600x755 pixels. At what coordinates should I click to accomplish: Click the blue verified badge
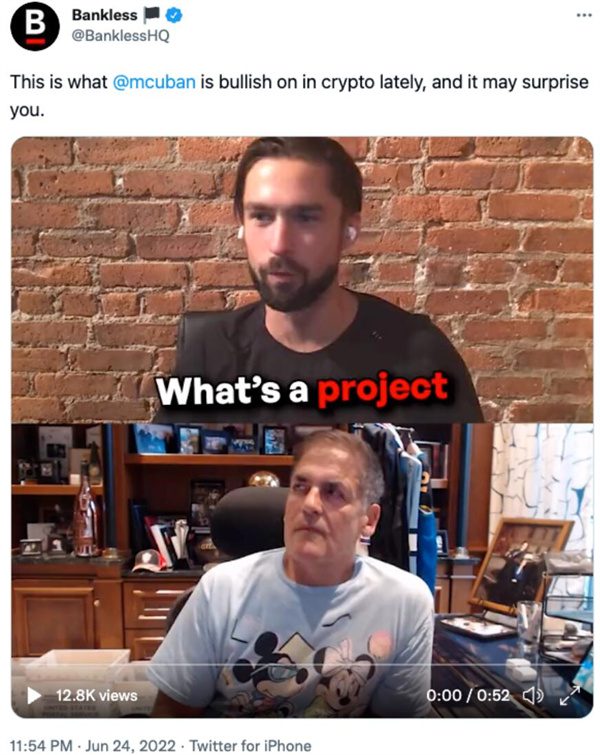tap(174, 16)
